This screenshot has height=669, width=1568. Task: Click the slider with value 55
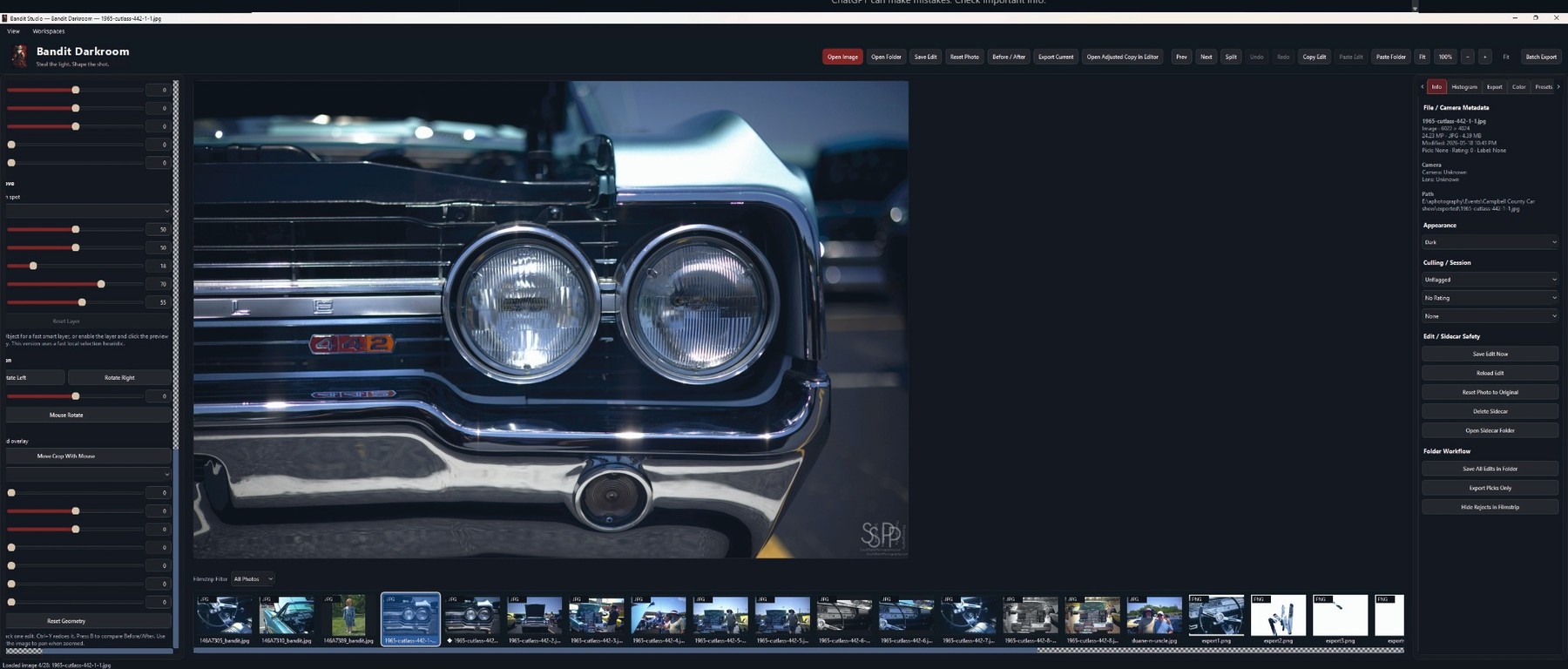(x=75, y=302)
